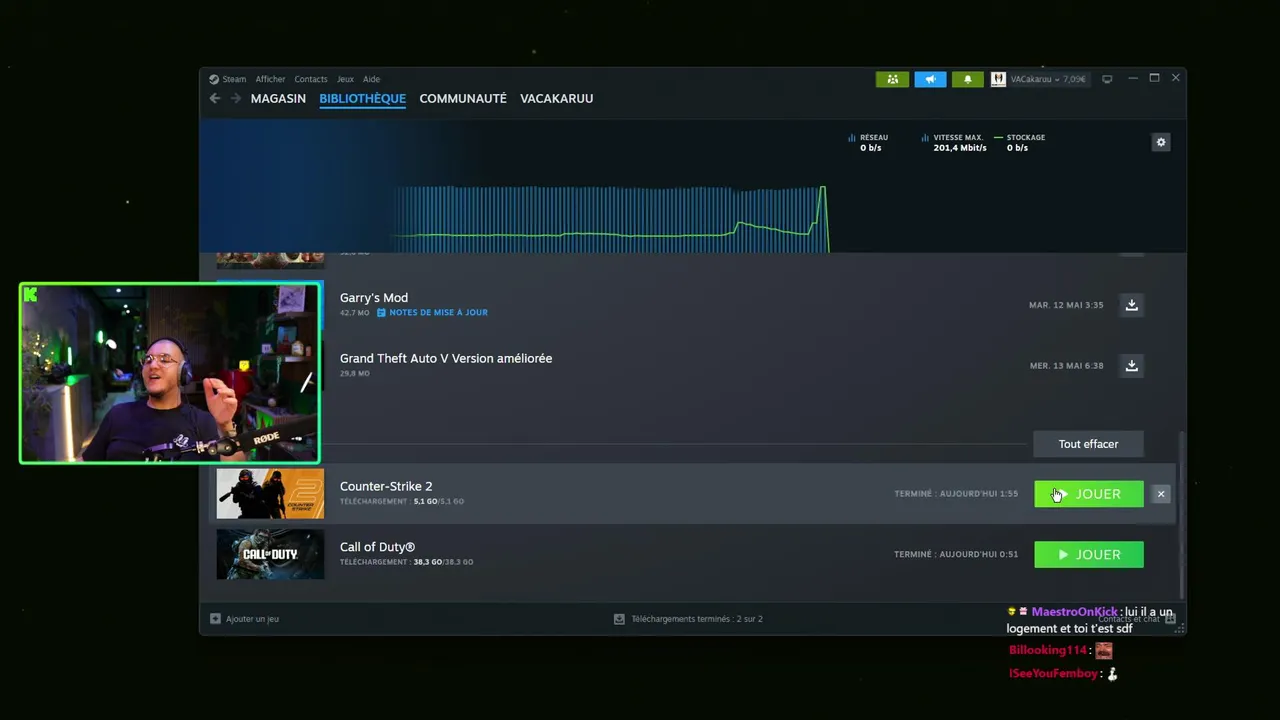Screen dimensions: 1280x720
Task: Click the VACakaruu profile avatar
Action: tap(998, 79)
